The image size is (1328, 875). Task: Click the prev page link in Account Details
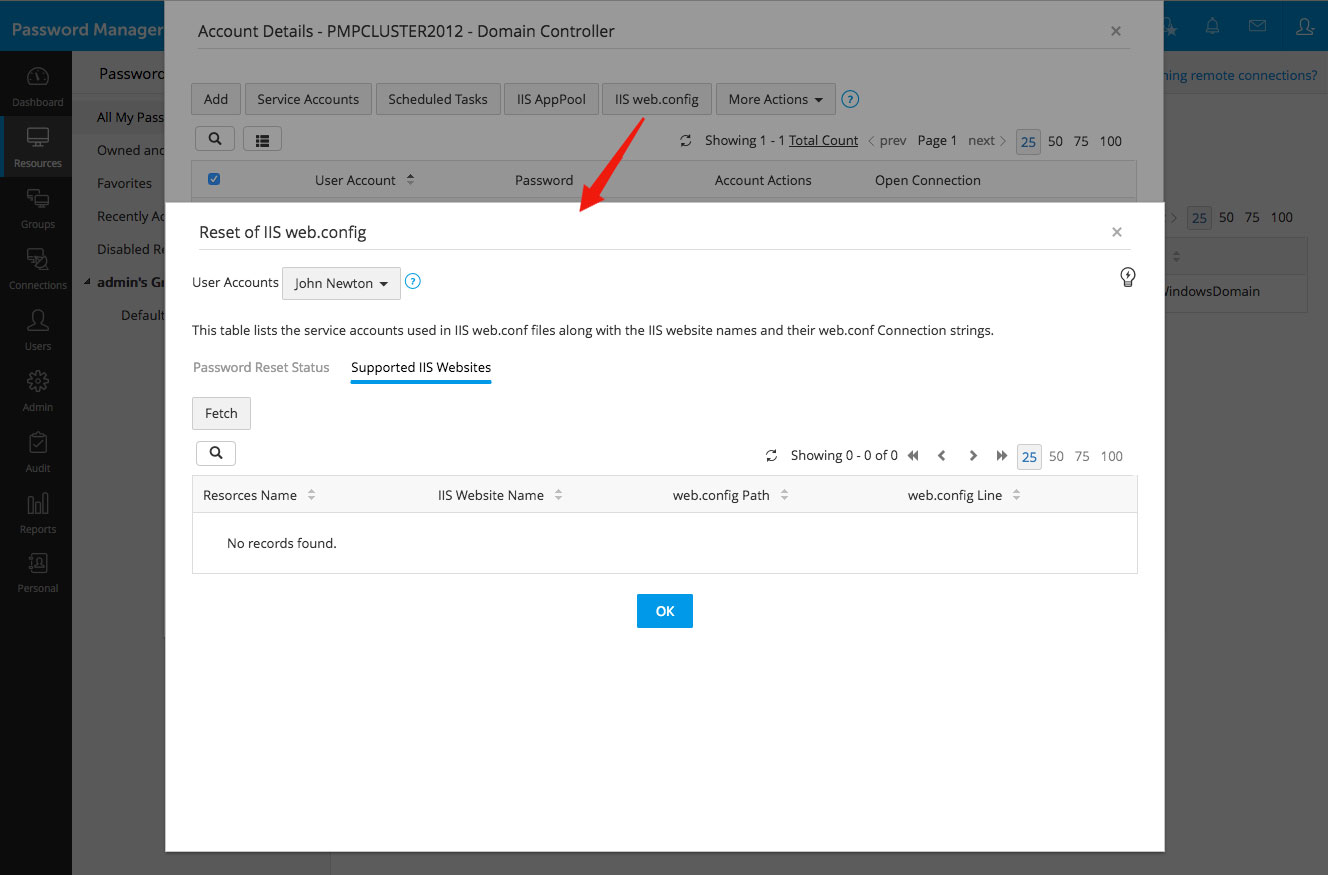[887, 141]
